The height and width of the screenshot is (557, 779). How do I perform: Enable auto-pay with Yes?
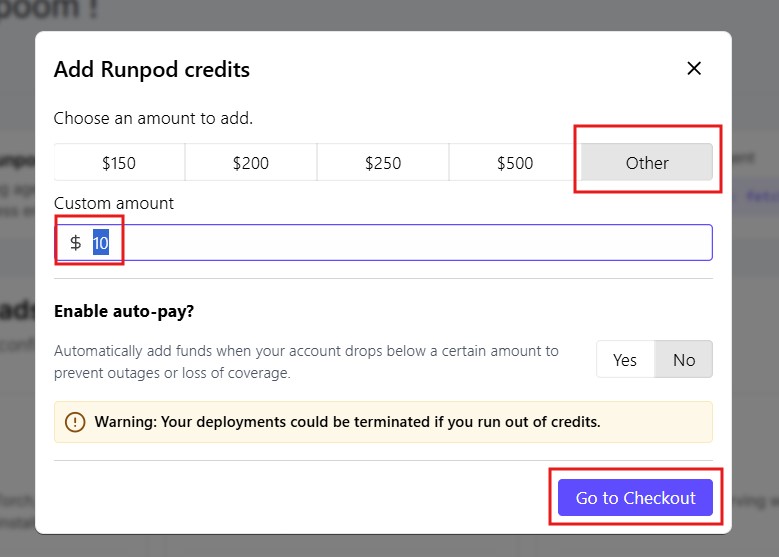(x=625, y=359)
